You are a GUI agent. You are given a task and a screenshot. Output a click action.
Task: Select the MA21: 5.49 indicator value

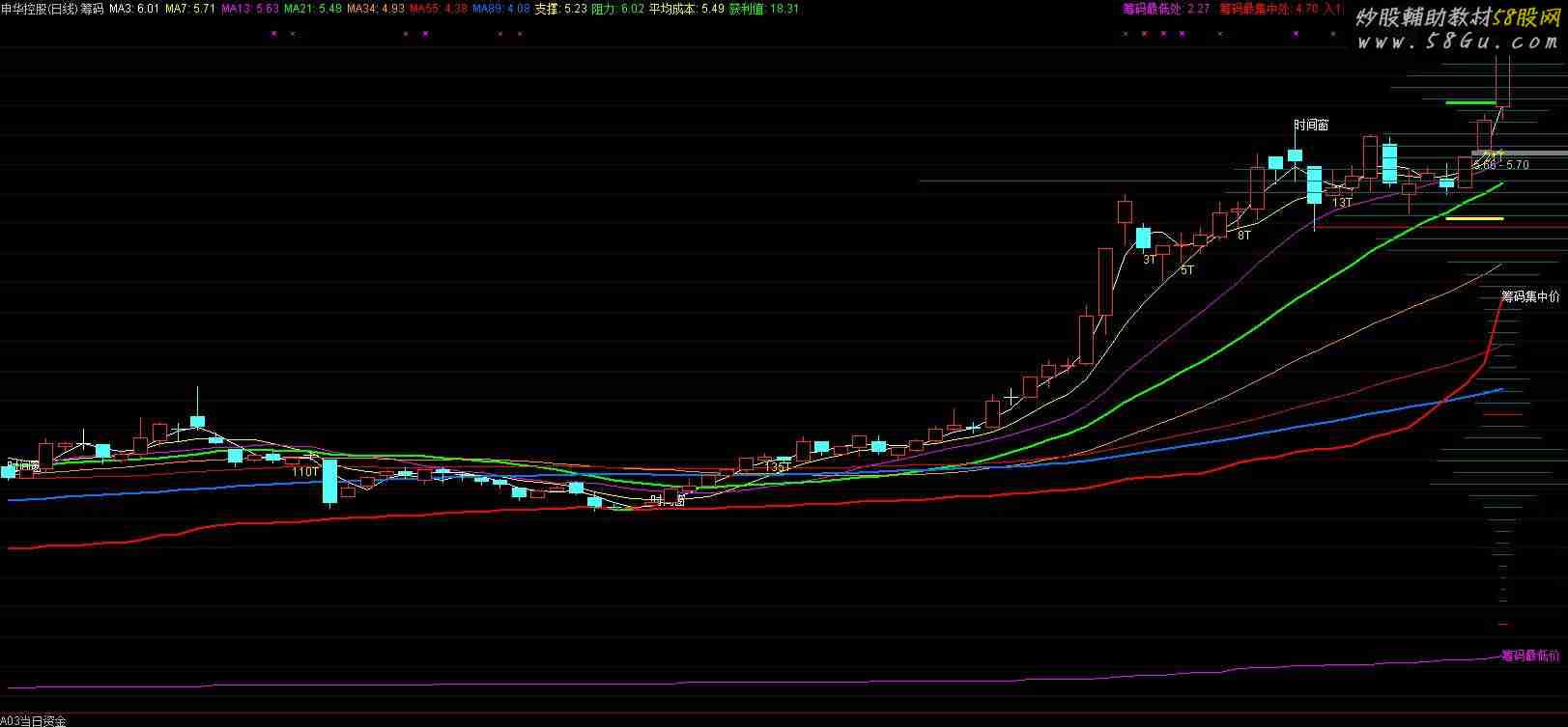click(312, 9)
